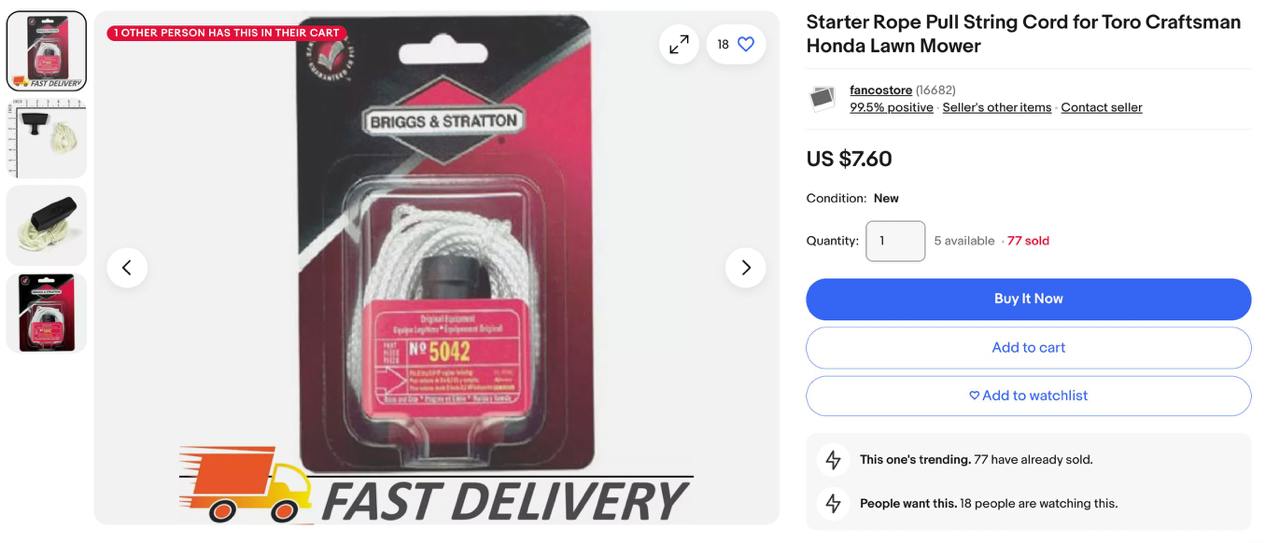Select the first thumbnail with Fast Delivery
Viewport: 1280px width, 543px height.
47,51
